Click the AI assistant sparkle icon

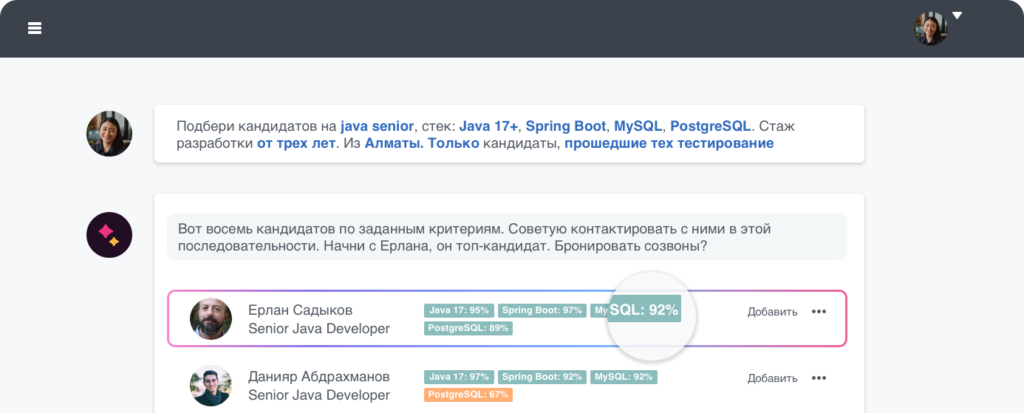click(x=108, y=236)
